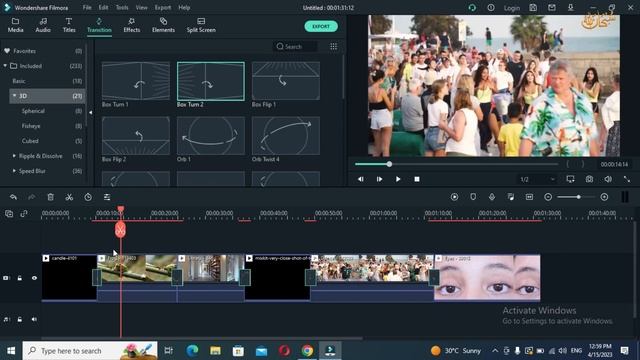The width and height of the screenshot is (640, 360).
Task: Select the Orb 1 transition thumbnail
Action: [211, 136]
